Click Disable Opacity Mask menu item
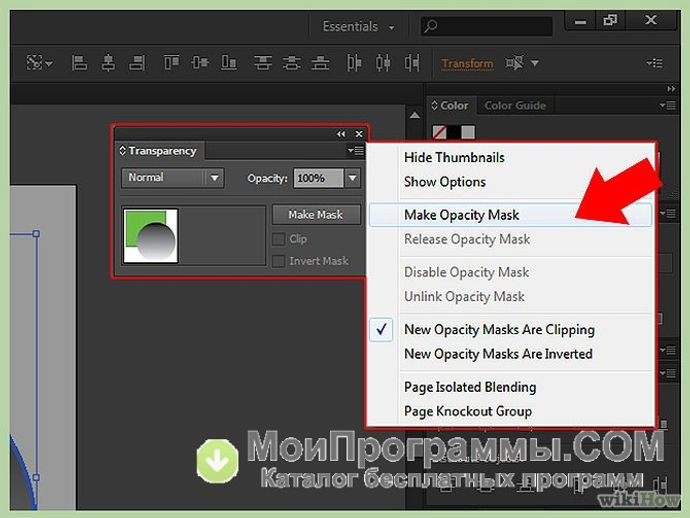 [466, 272]
